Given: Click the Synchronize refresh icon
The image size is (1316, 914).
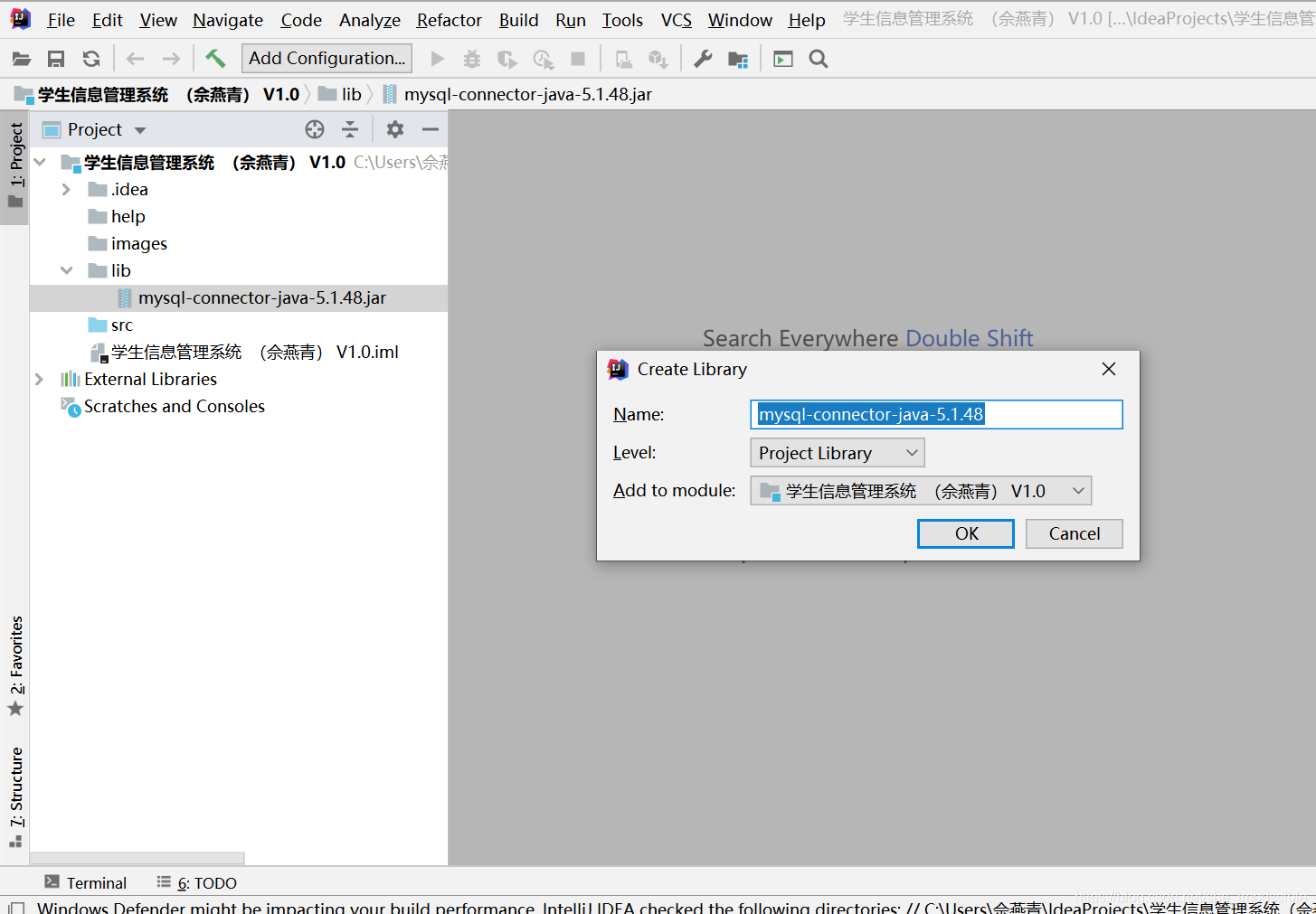Looking at the screenshot, I should [91, 59].
